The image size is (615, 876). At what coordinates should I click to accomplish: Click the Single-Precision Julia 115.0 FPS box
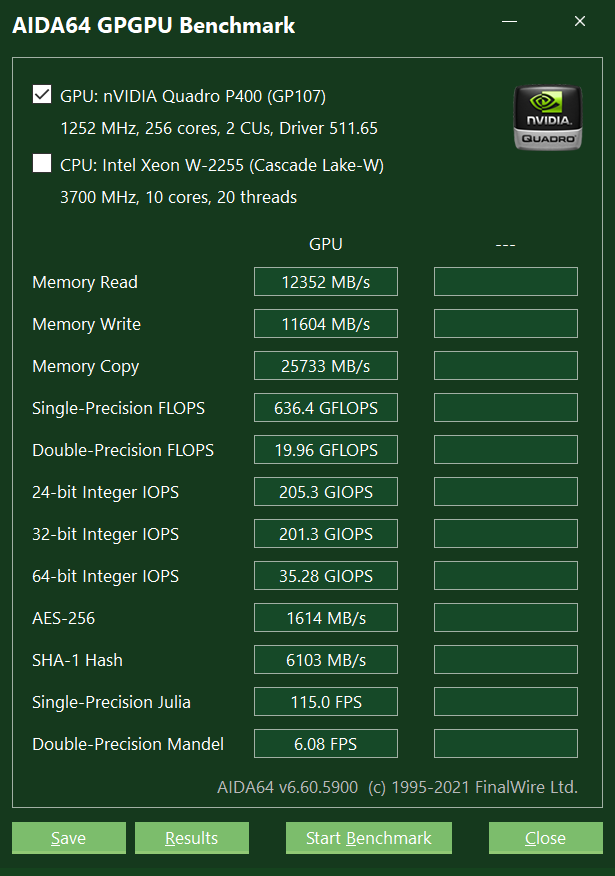pos(326,701)
